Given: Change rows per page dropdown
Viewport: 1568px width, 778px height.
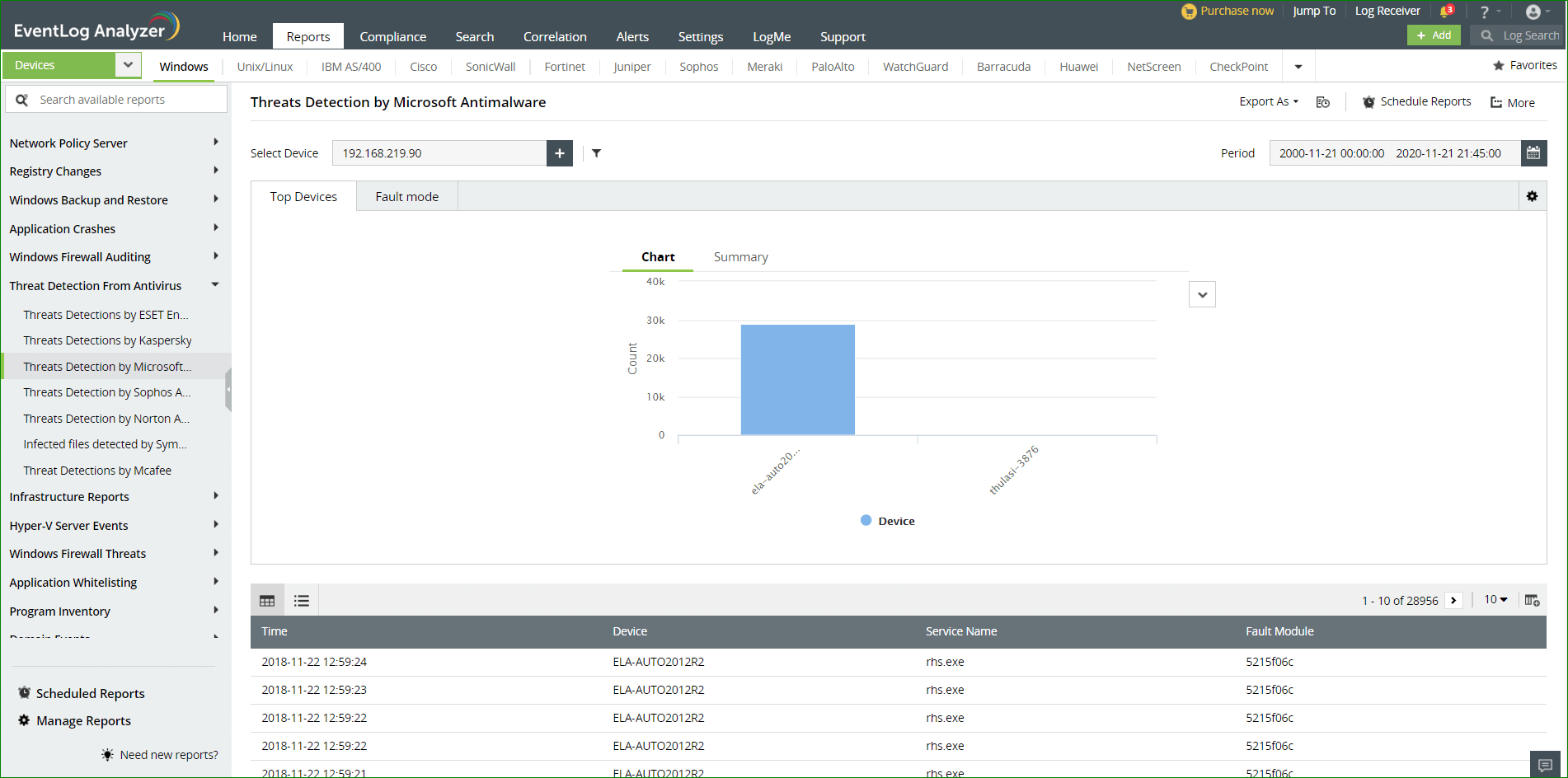Looking at the screenshot, I should 1495,600.
